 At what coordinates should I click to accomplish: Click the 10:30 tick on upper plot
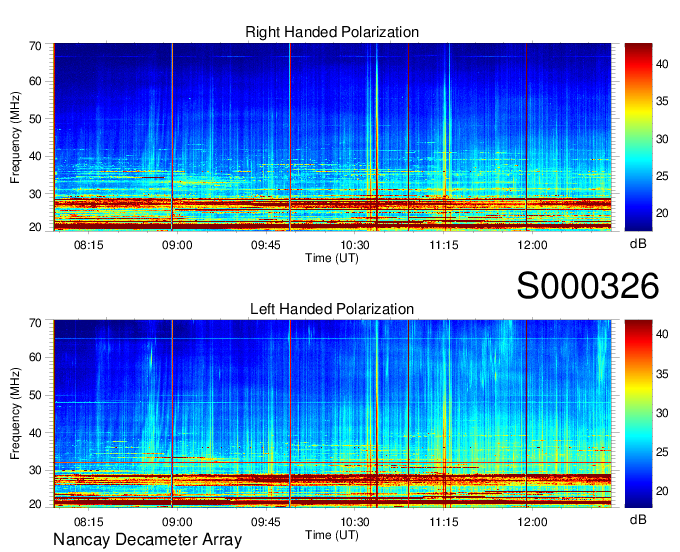[x=355, y=245]
